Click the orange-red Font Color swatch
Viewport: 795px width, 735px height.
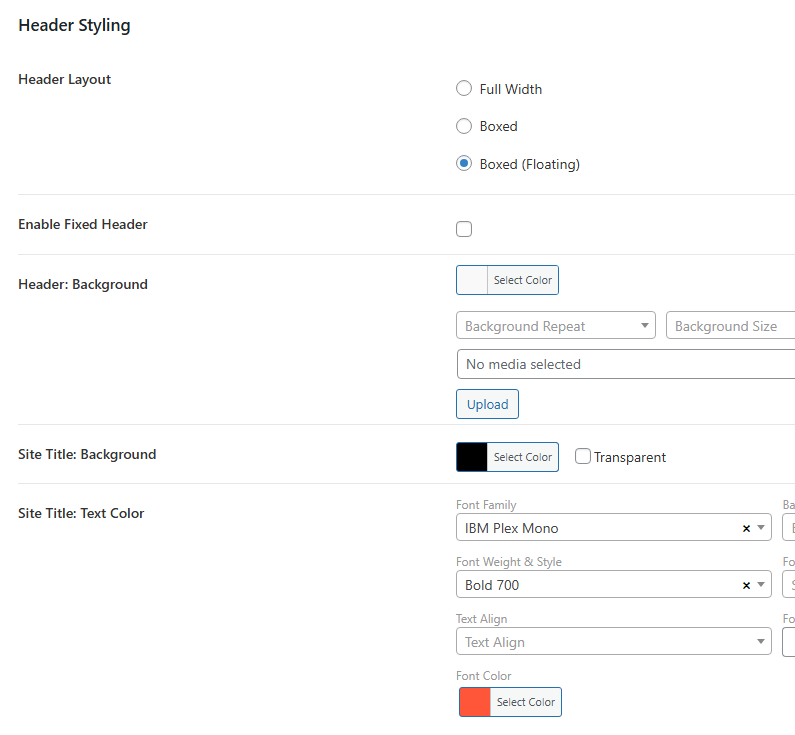[475, 702]
